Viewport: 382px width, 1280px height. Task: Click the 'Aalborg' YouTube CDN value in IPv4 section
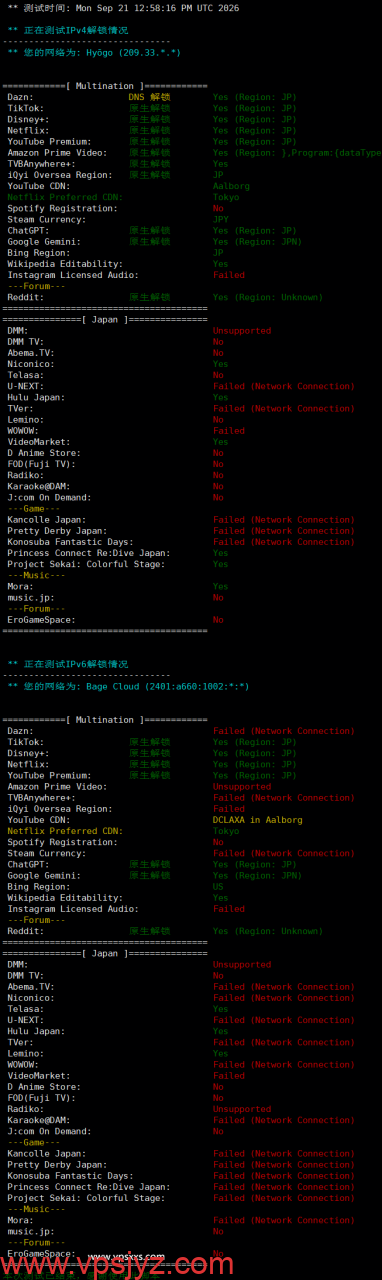click(x=231, y=186)
